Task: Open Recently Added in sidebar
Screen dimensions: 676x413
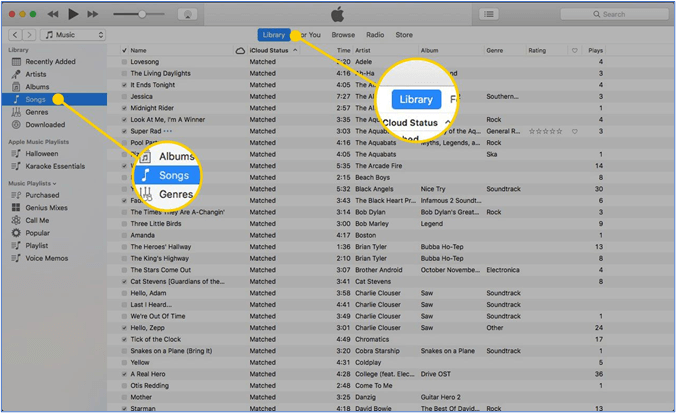Action: pos(51,61)
